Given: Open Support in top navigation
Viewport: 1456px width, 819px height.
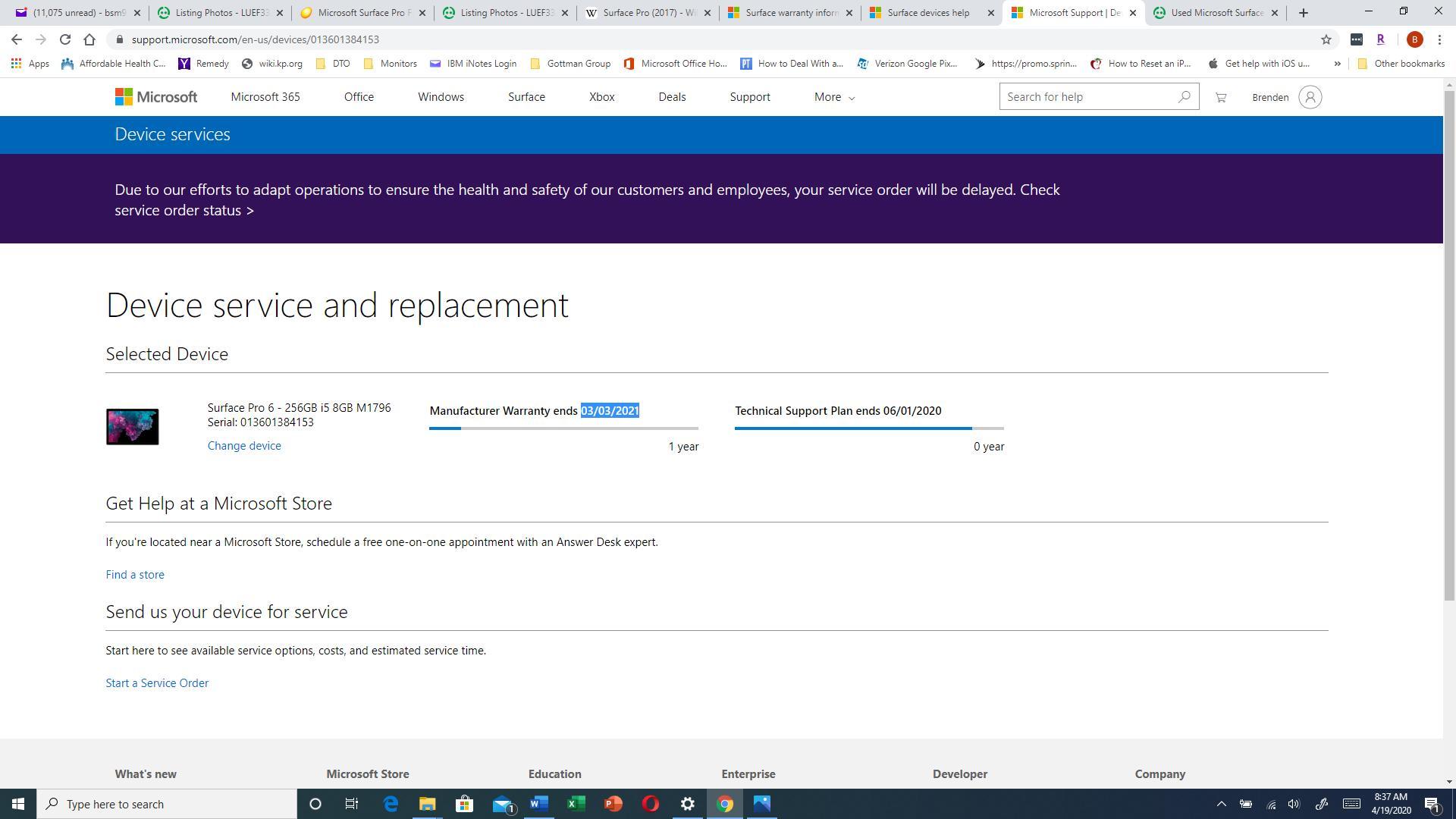Looking at the screenshot, I should pos(750,97).
